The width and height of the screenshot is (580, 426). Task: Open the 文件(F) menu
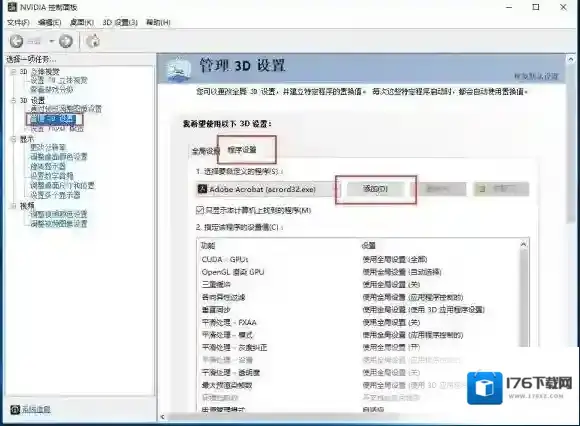point(18,23)
